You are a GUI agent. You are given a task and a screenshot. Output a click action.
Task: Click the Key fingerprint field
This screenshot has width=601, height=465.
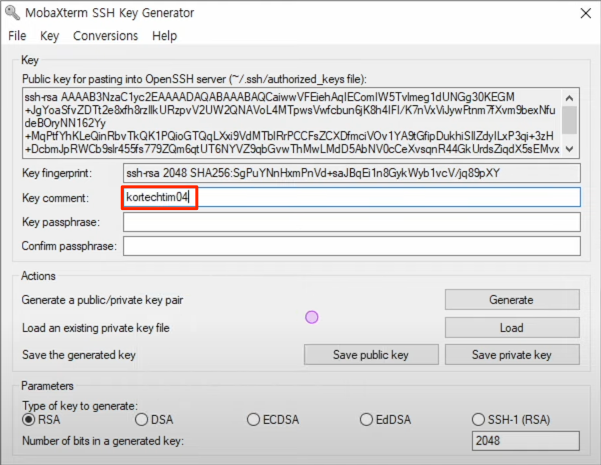(351, 173)
